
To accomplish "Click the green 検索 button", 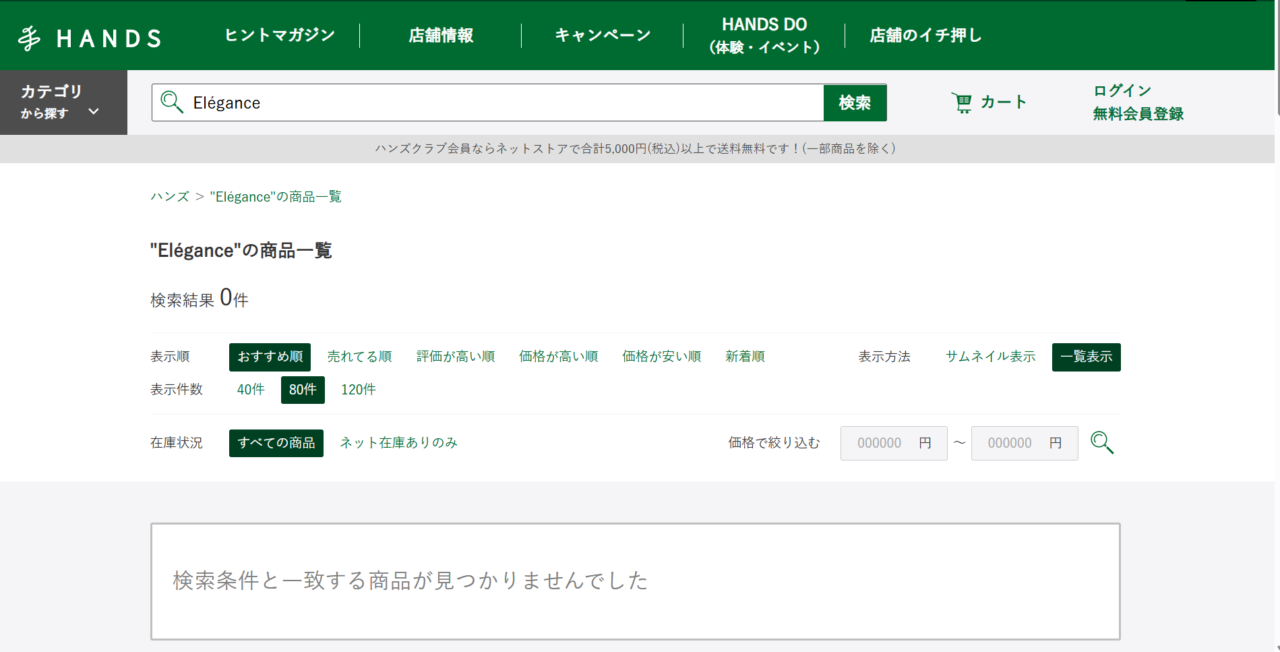I will tap(855, 102).
